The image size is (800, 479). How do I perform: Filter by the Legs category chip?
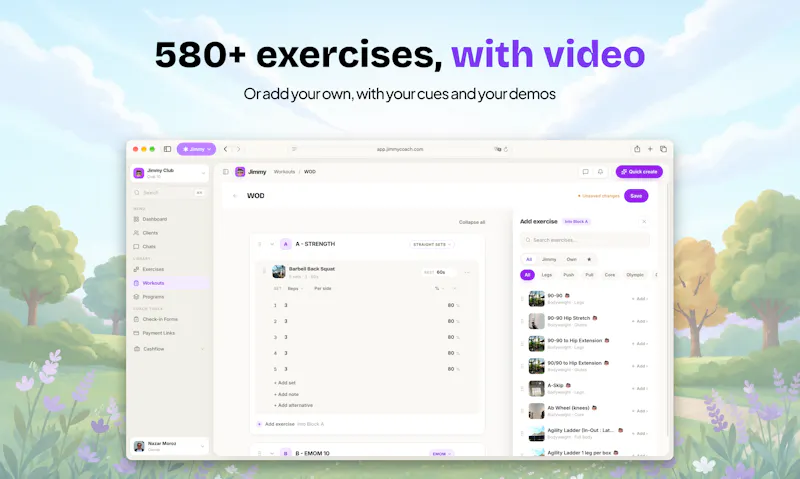pos(546,275)
